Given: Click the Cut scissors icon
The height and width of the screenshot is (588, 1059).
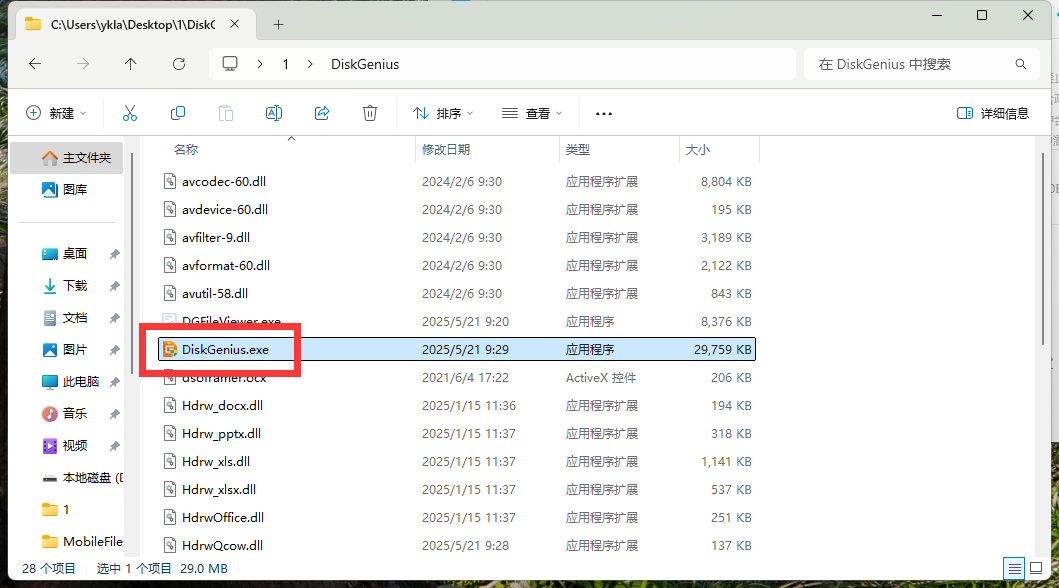Looking at the screenshot, I should [130, 113].
